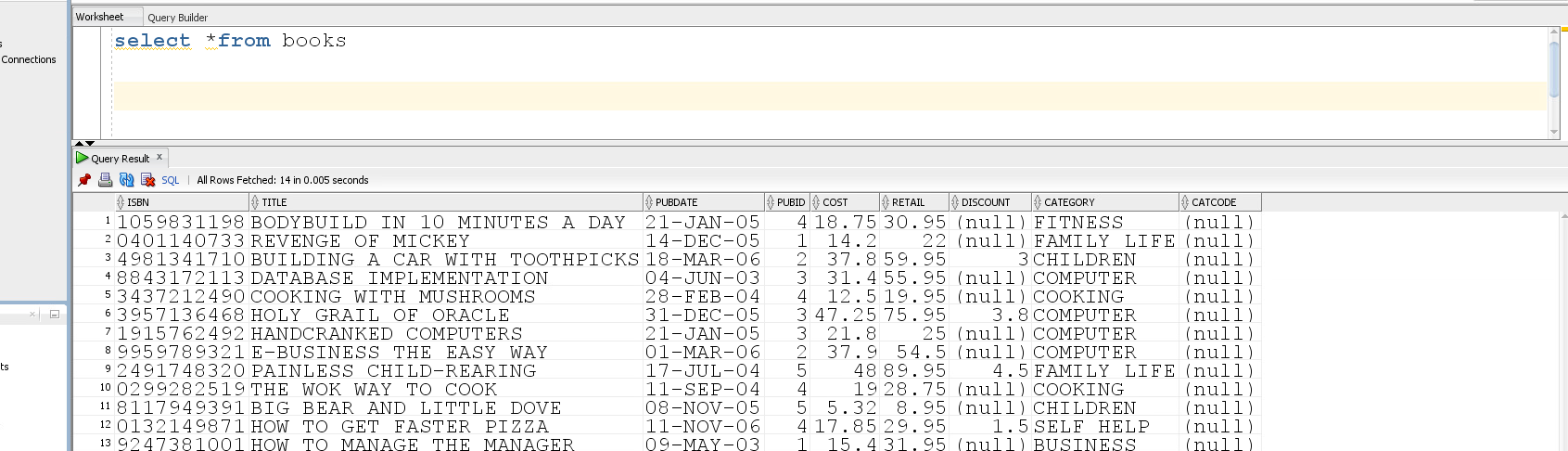
Task: Open the Query Builder tab
Action: click(178, 18)
